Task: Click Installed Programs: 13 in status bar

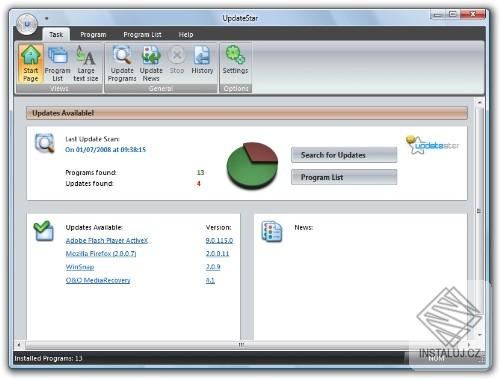Action: 48,358
